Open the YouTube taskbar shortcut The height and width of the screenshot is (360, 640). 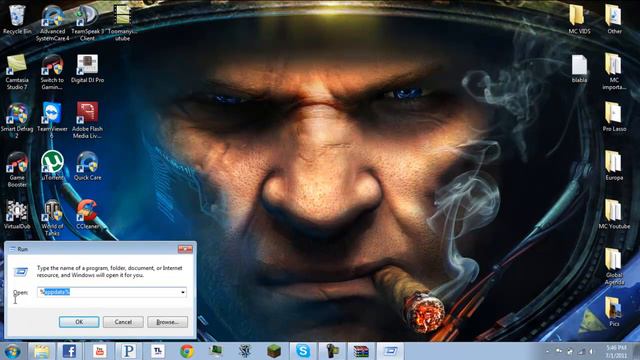click(99, 351)
